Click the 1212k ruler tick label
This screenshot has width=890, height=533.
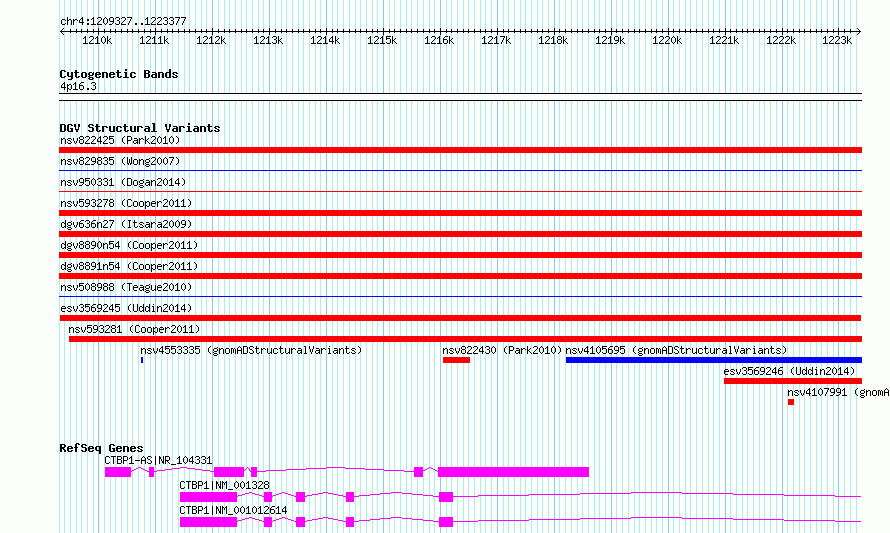211,40
